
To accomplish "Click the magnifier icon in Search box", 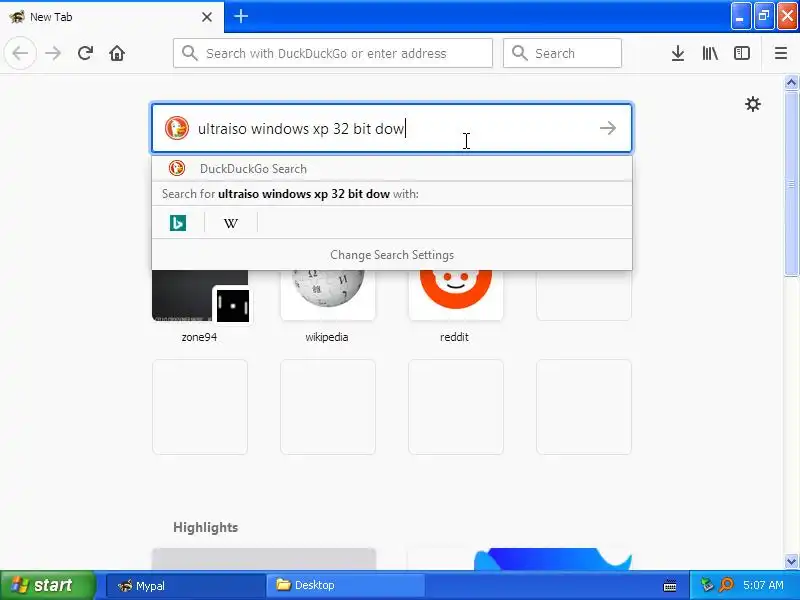I will pos(519,53).
